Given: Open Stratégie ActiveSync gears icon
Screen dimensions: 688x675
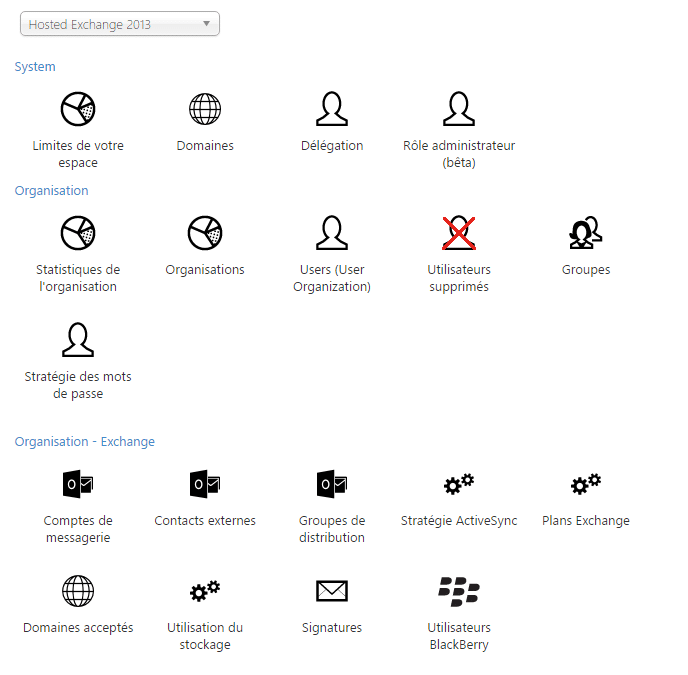Looking at the screenshot, I should coord(459,484).
